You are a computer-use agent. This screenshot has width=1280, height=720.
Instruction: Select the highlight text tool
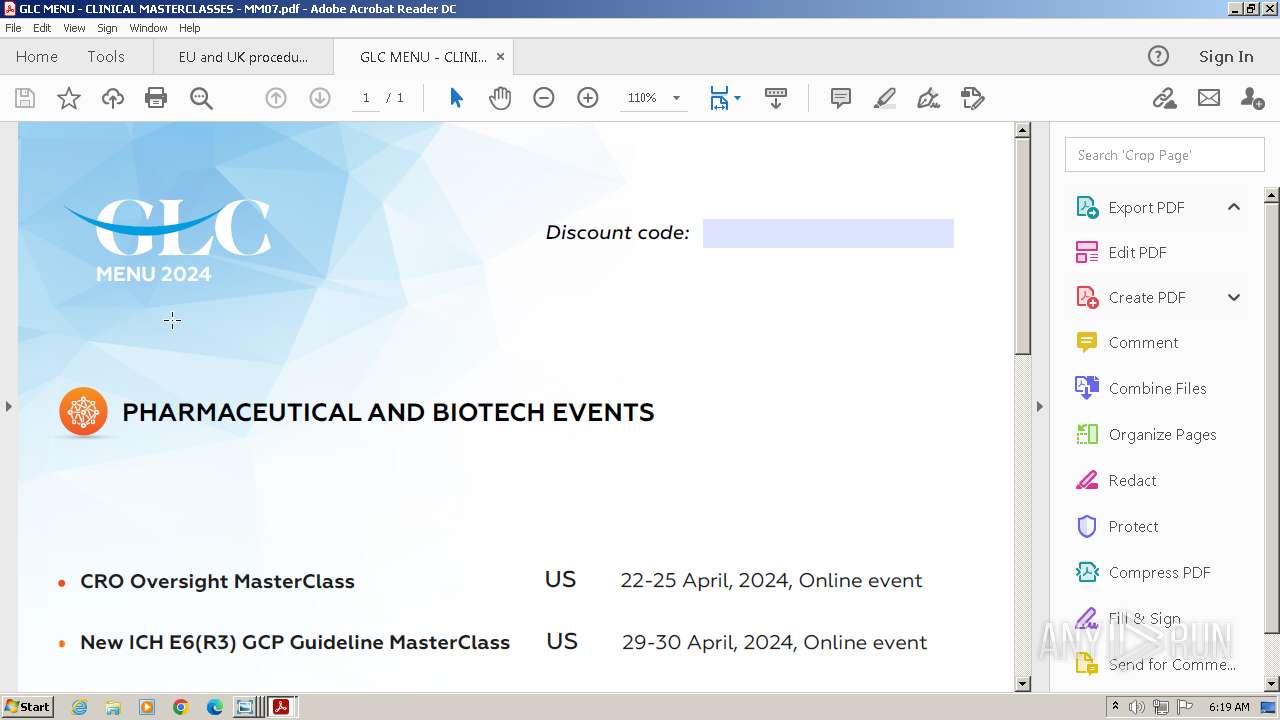coord(885,98)
